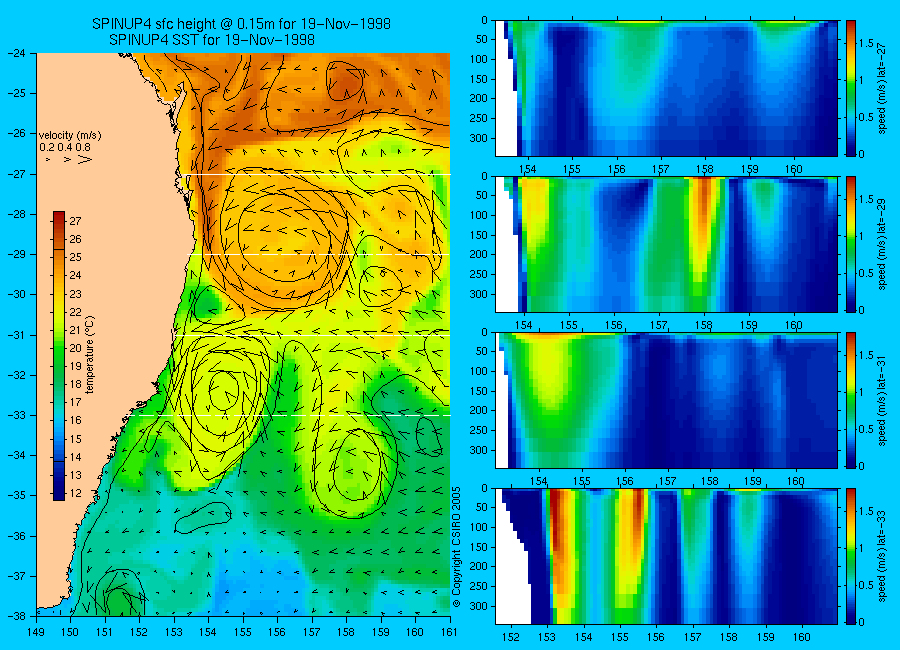Screen dimensions: 900x650
Task: Click the 151 longitude label under the main map
Action: 105,632
